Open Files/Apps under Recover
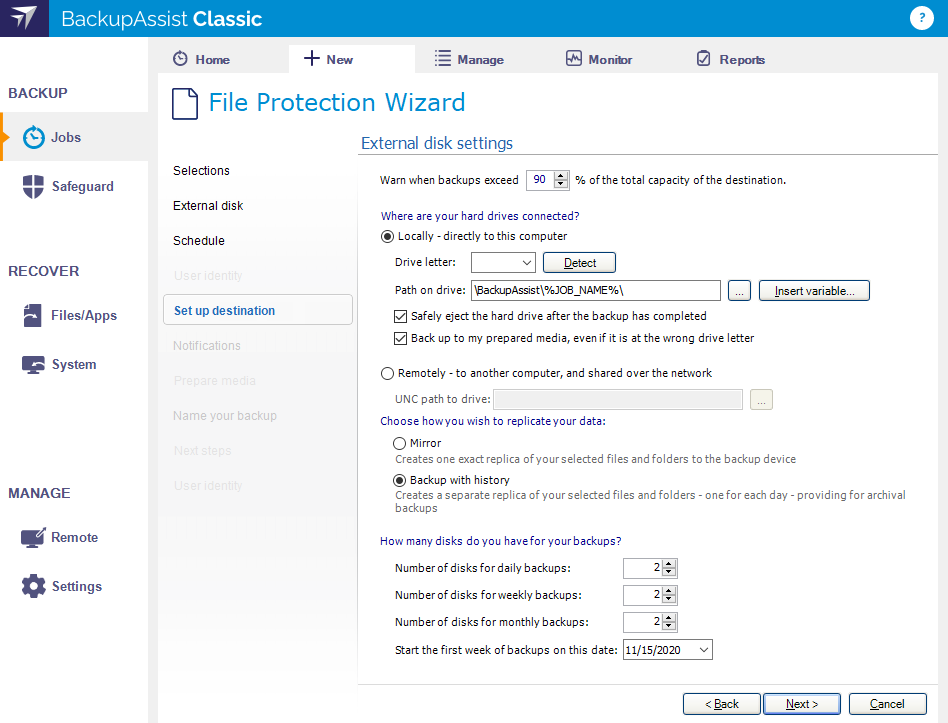Viewport: 948px width, 723px height. tap(74, 316)
